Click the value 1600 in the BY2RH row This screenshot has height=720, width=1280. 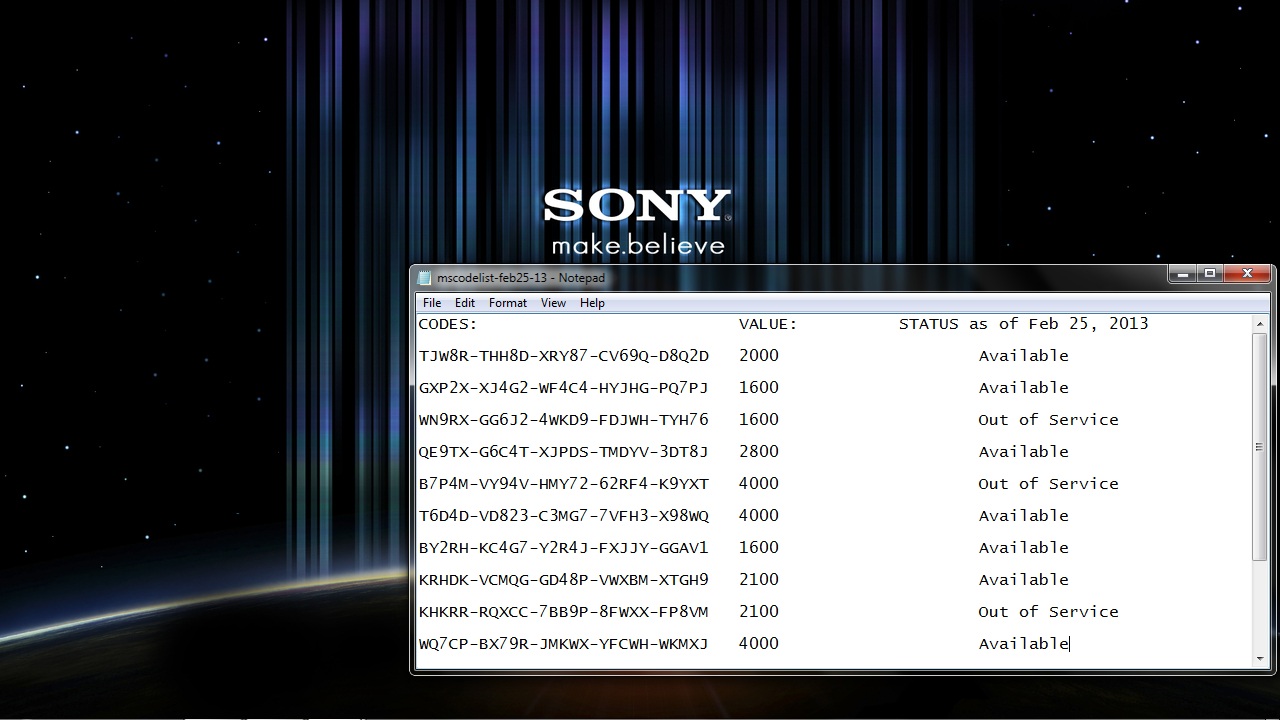(x=758, y=548)
